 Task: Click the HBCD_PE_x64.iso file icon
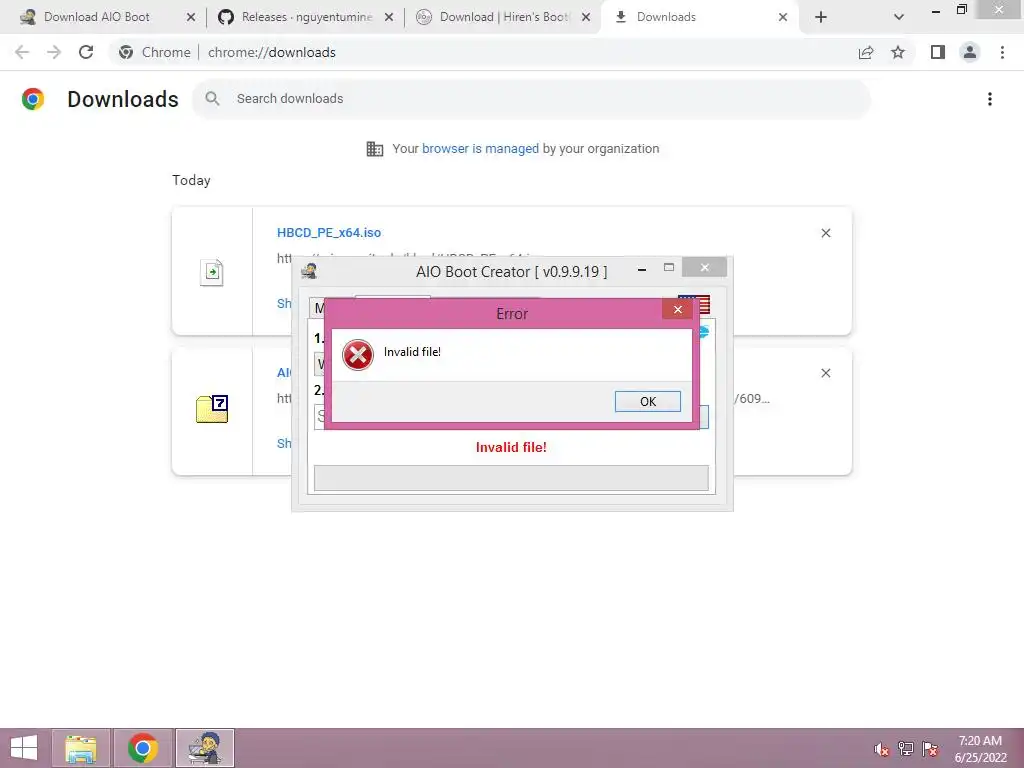[212, 272]
